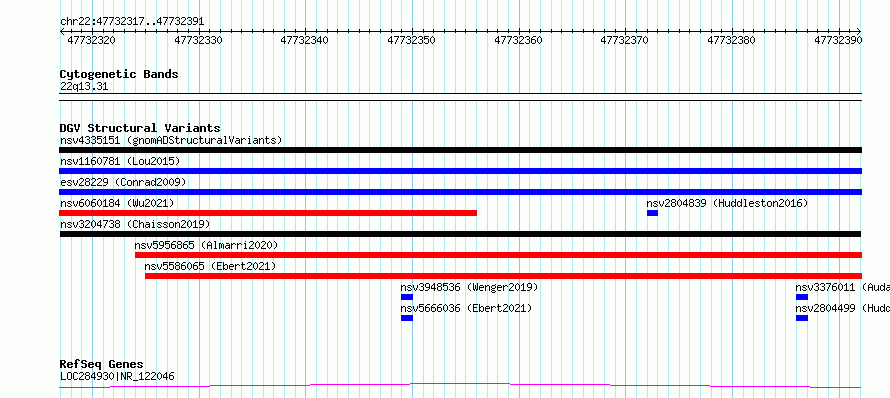Image resolution: width=890 pixels, height=398 pixels.
Task: Click the 47732370 ruler position label
Action: [624, 40]
